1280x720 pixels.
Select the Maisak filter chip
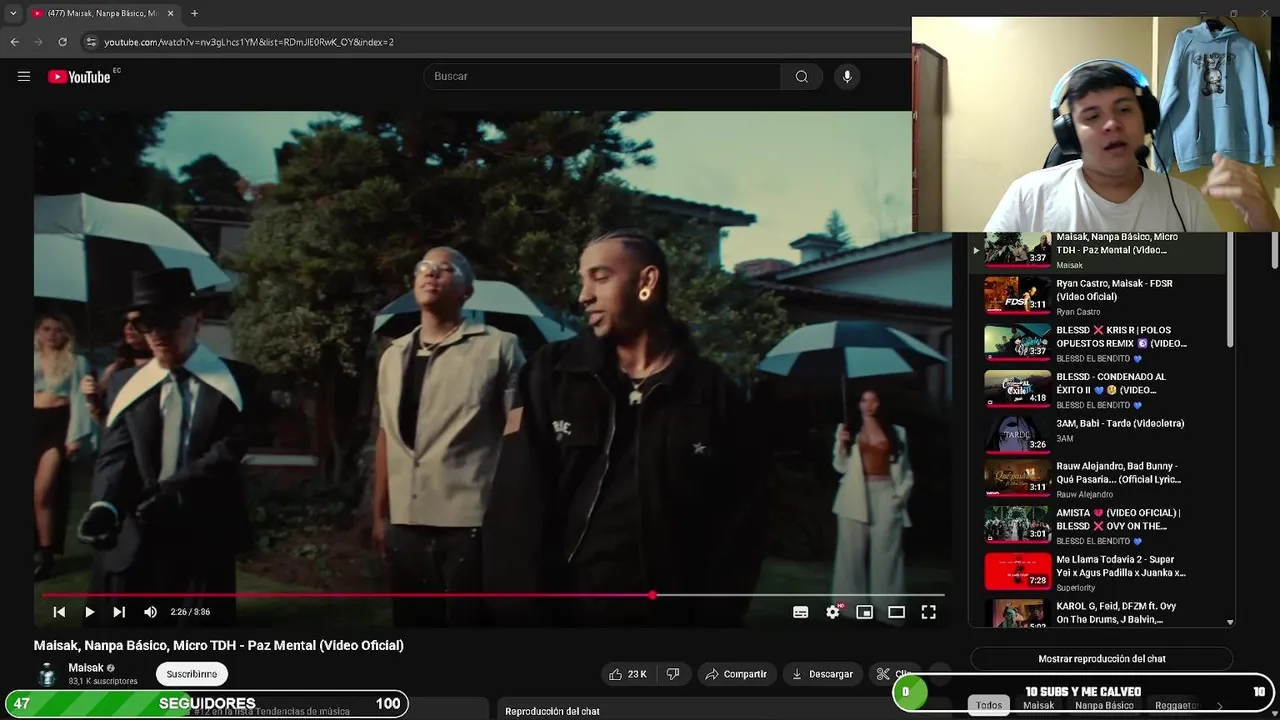(x=1038, y=705)
